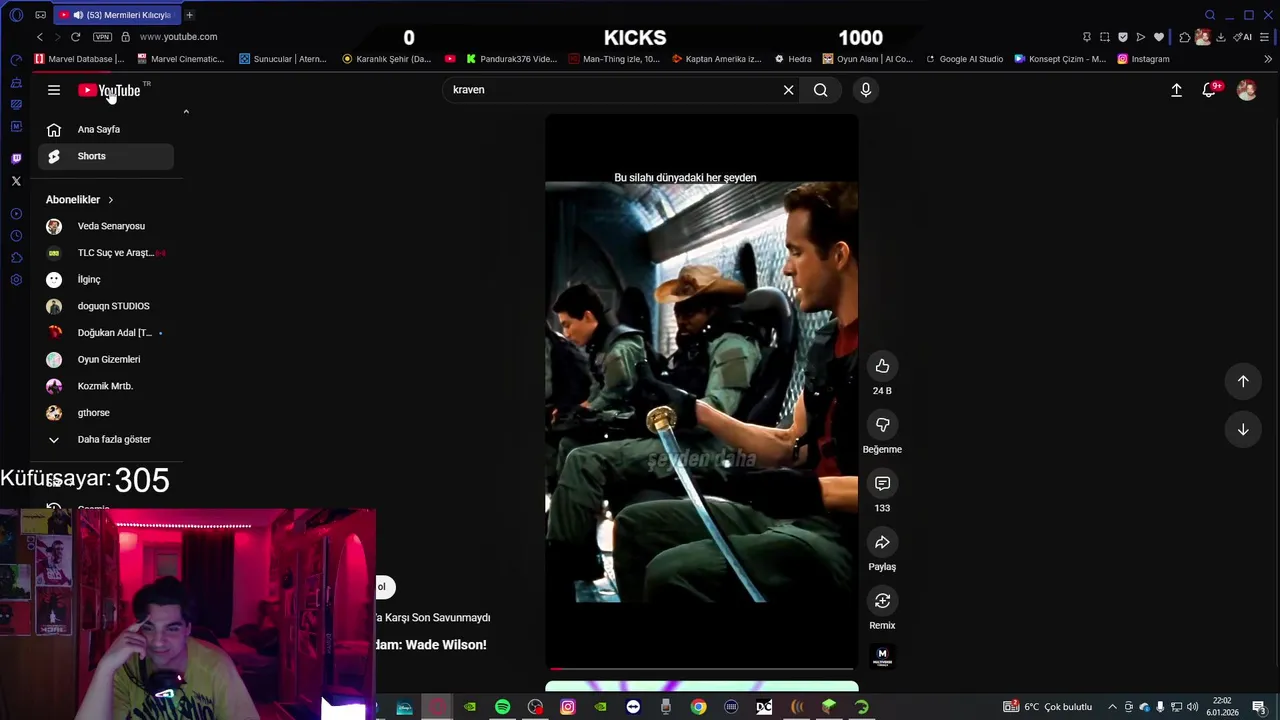Open Karanlık Şehir bookmark
Viewport: 1280px width, 720px height.
(x=387, y=59)
